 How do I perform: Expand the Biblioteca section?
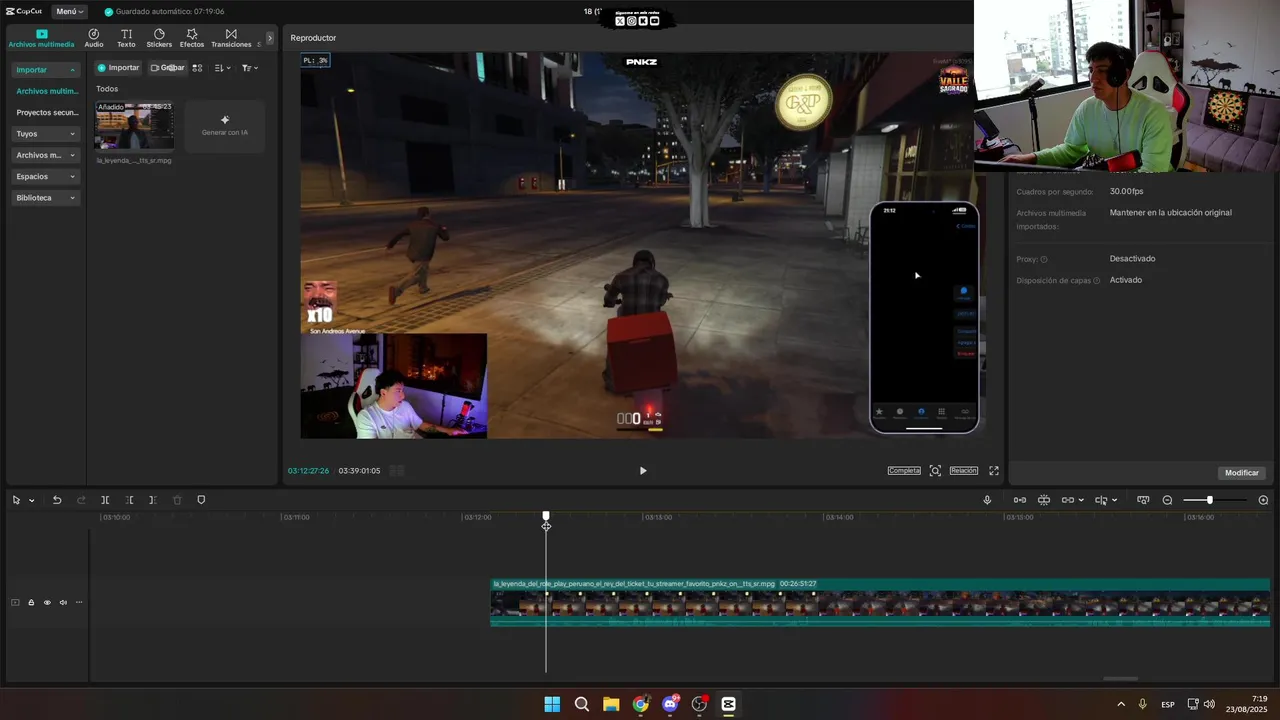(46, 198)
